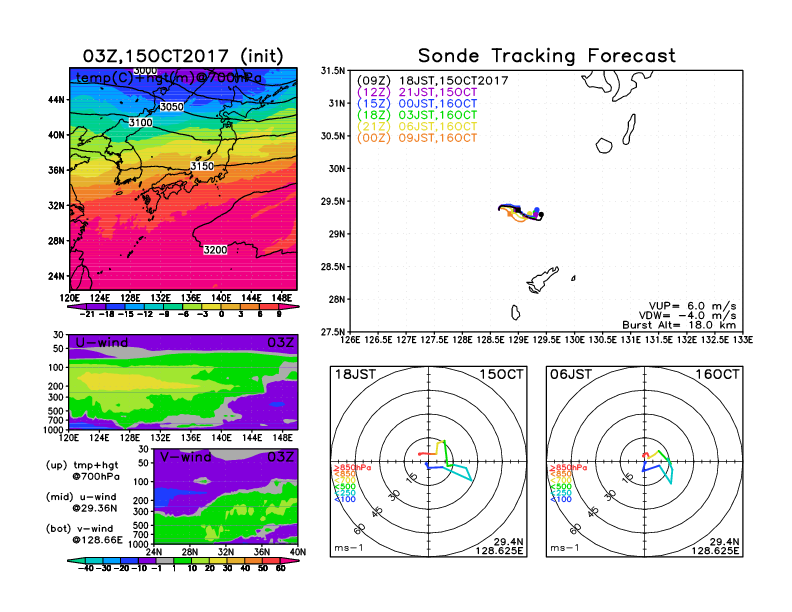
Task: Click the '27.5N' latitude axis label
Action: (x=333, y=332)
